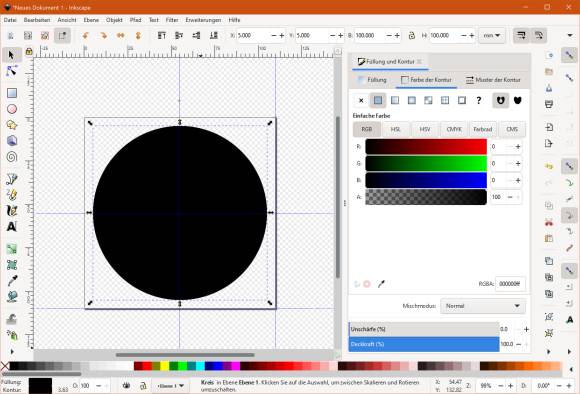Screen dimensions: 580x394
Task: Select the Spiral tool
Action: coord(12,157)
